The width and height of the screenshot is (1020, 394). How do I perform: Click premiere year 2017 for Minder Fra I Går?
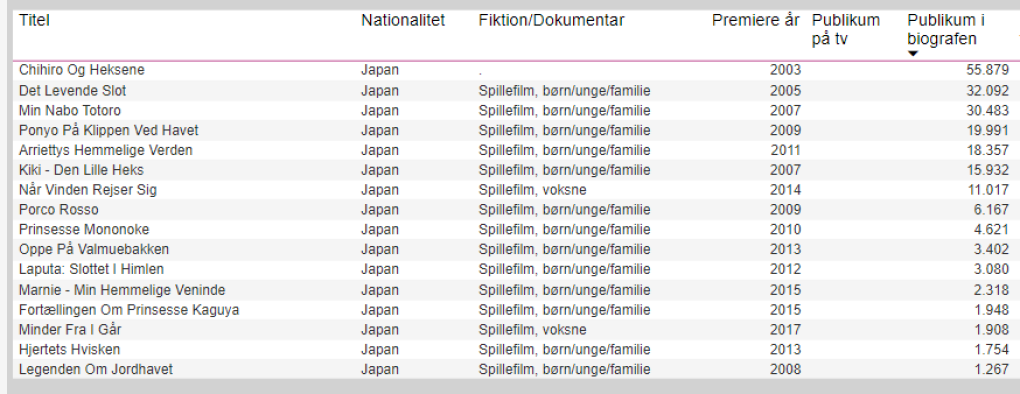click(785, 330)
